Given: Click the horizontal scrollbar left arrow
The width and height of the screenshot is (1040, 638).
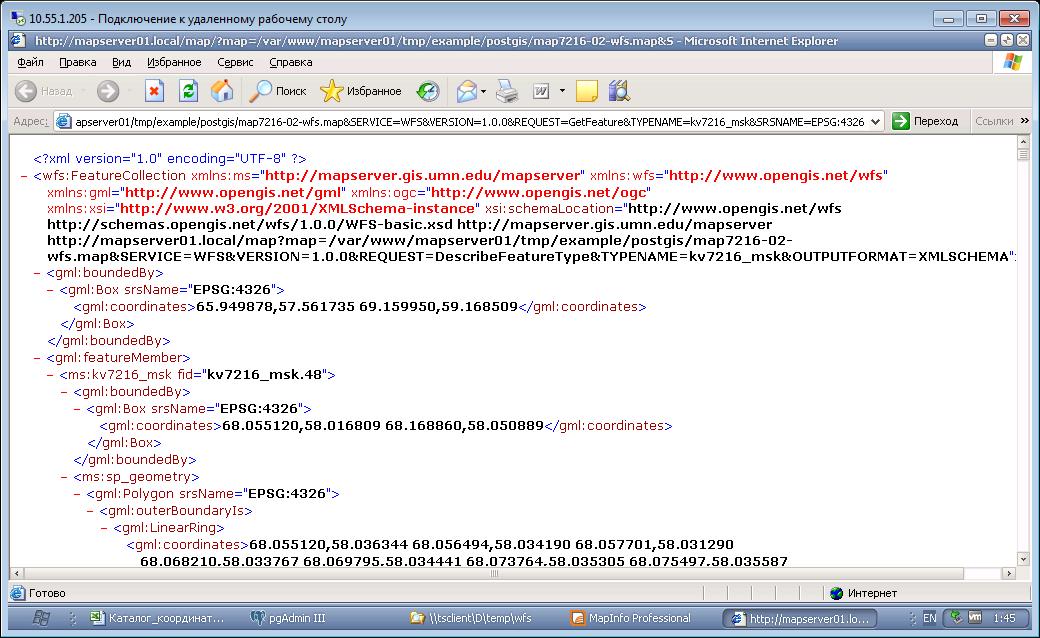Looking at the screenshot, I should [16, 574].
